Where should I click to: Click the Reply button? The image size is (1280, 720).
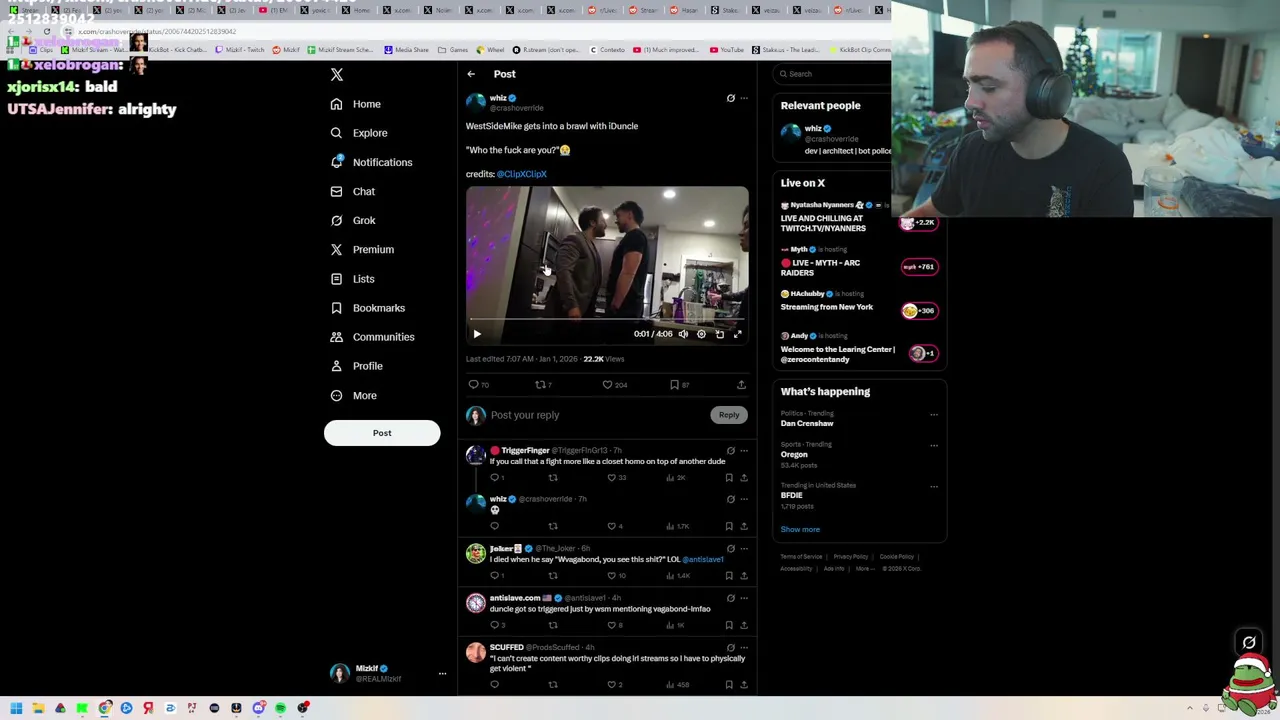point(729,415)
